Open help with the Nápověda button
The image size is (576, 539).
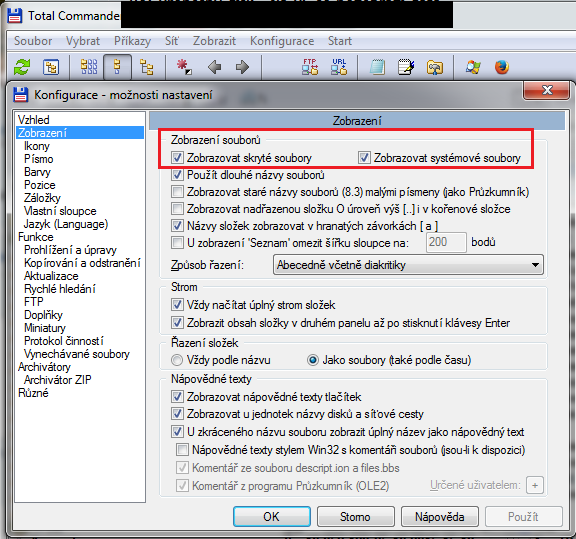tap(440, 517)
